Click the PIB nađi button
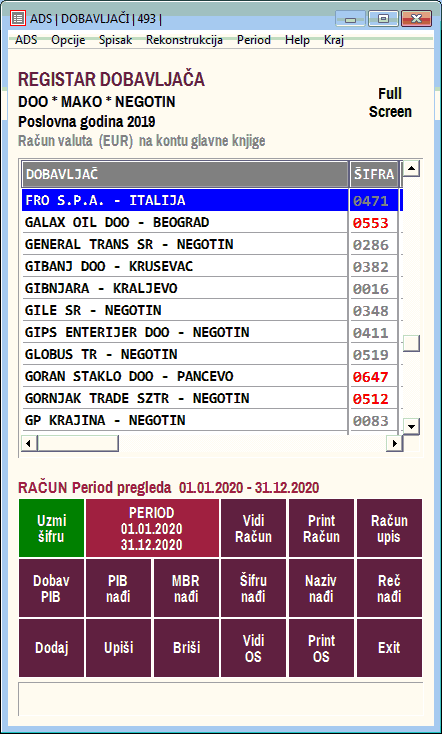442x734 pixels. coord(118,588)
